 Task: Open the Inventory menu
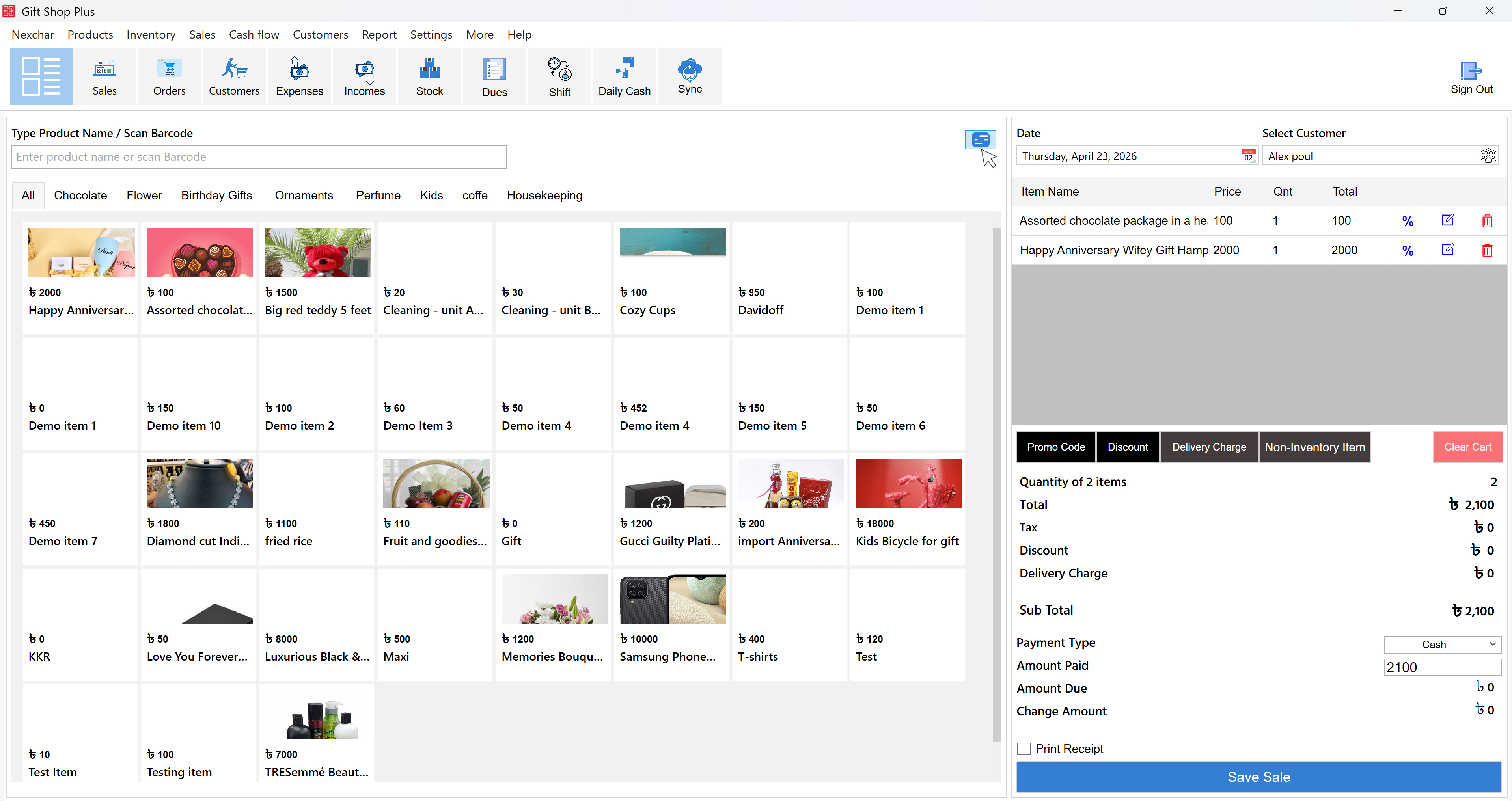(x=151, y=34)
